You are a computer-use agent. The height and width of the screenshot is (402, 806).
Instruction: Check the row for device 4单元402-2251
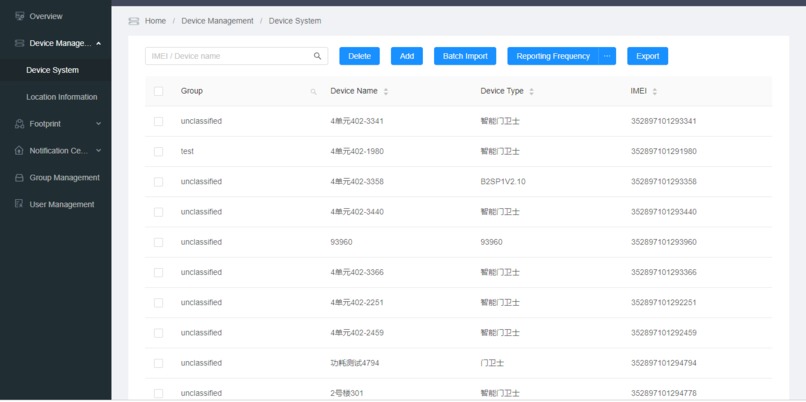[158, 303]
